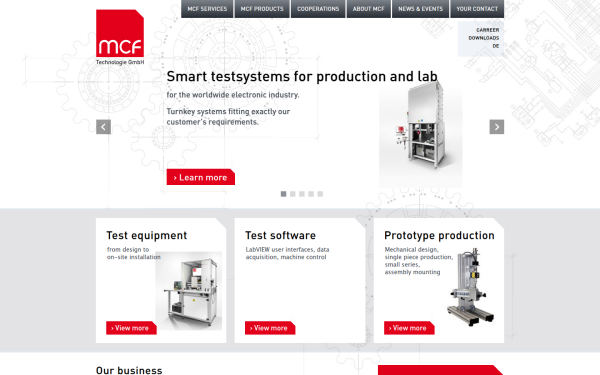The height and width of the screenshot is (375, 600).
Task: Open the News & Events menu
Action: (421, 9)
